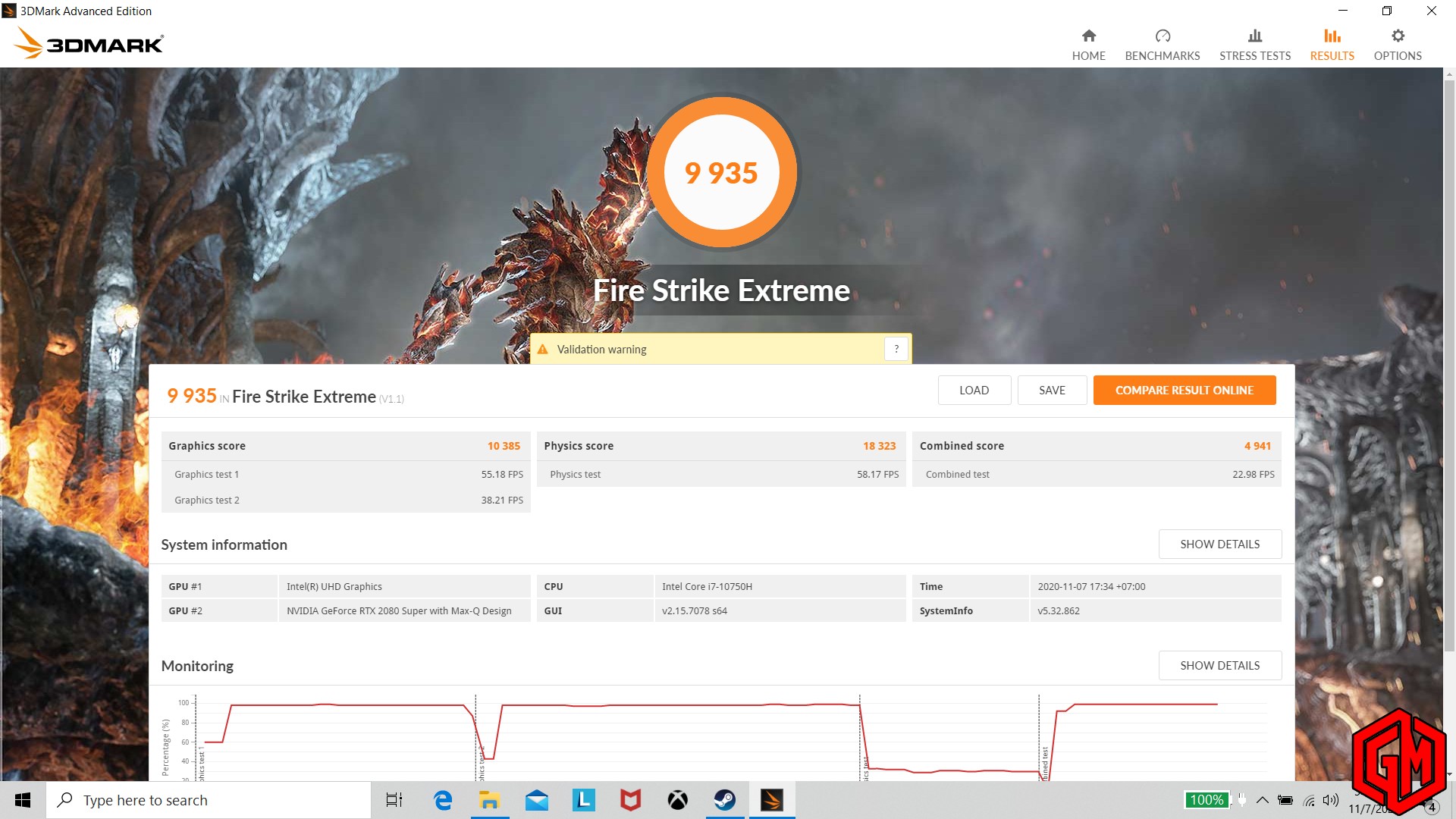Image resolution: width=1456 pixels, height=819 pixels.
Task: Open the HOME tab
Action: (1088, 45)
